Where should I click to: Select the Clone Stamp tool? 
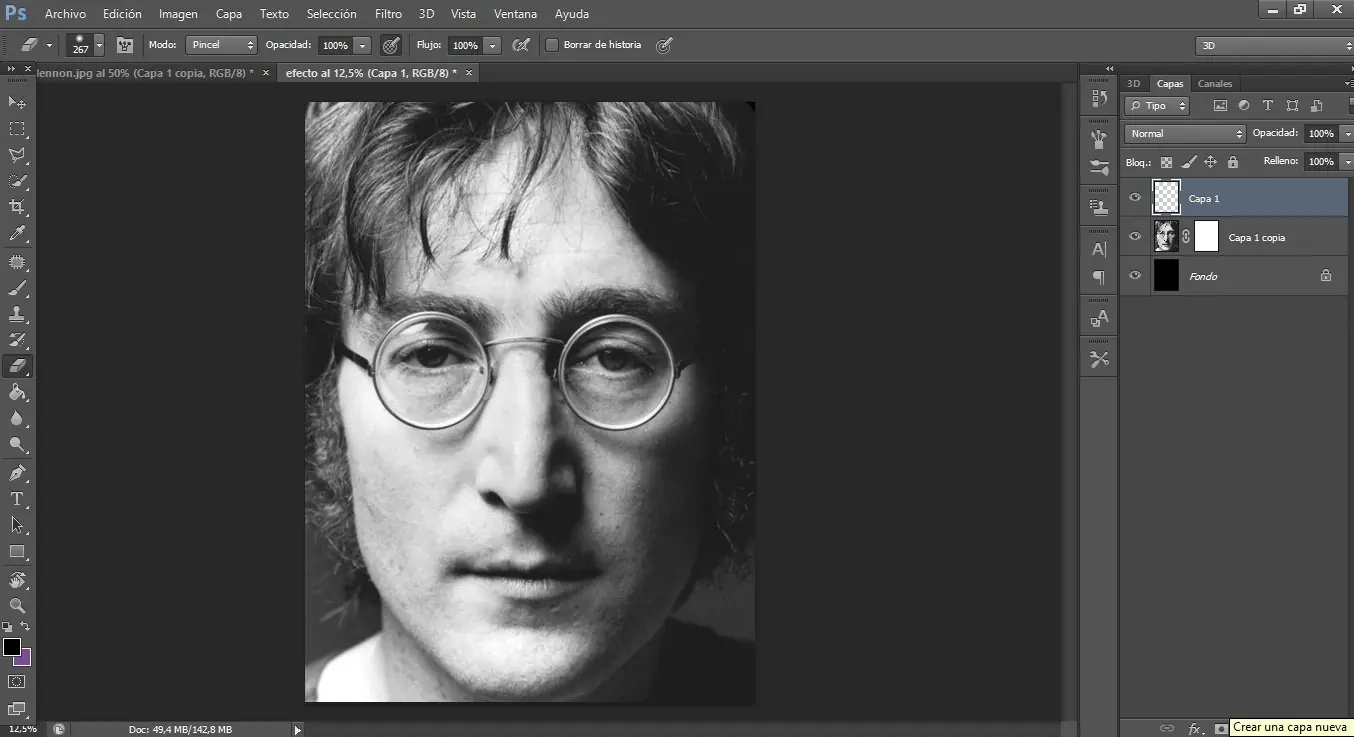pyautogui.click(x=15, y=313)
